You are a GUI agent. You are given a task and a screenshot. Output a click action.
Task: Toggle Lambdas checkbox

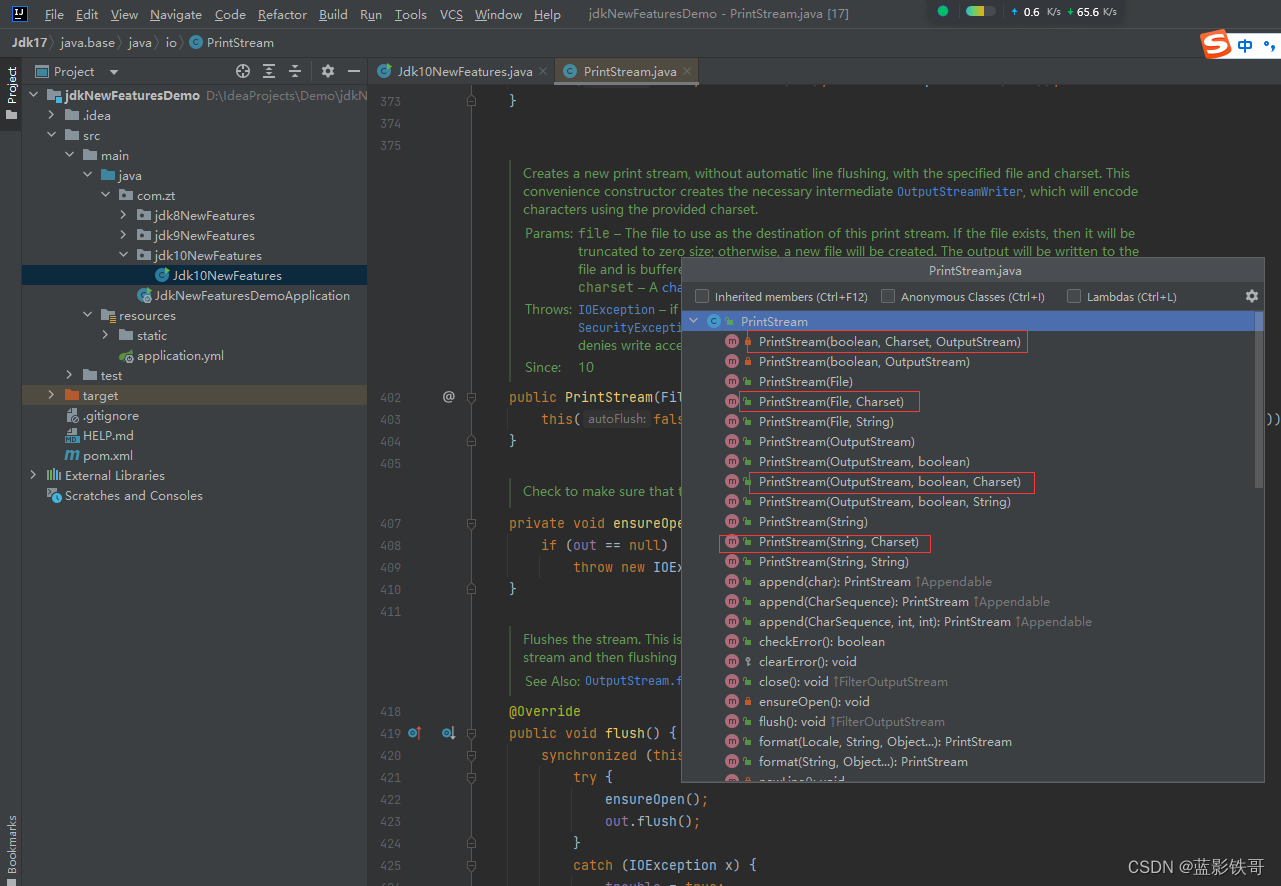click(1074, 296)
